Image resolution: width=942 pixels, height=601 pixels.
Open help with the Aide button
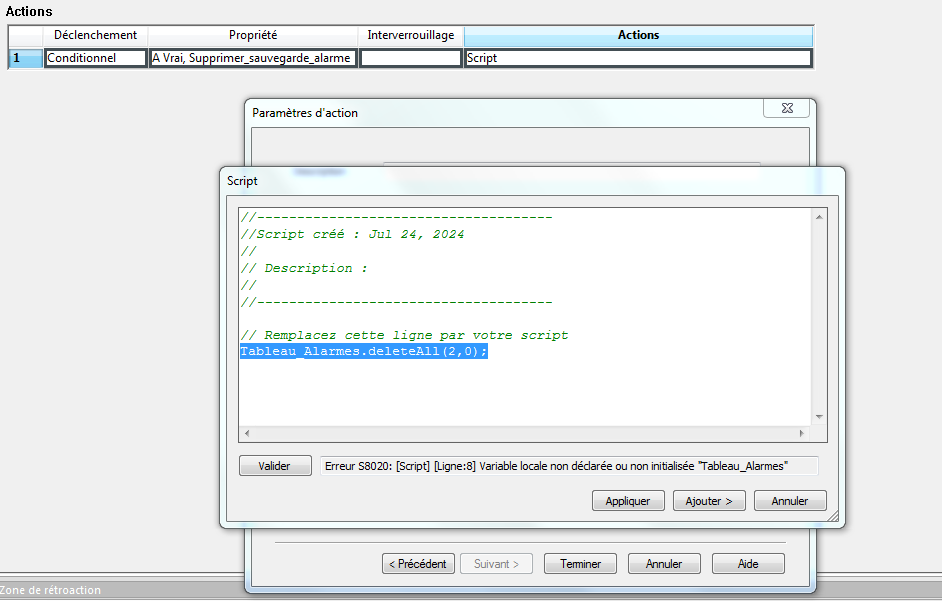pos(748,564)
